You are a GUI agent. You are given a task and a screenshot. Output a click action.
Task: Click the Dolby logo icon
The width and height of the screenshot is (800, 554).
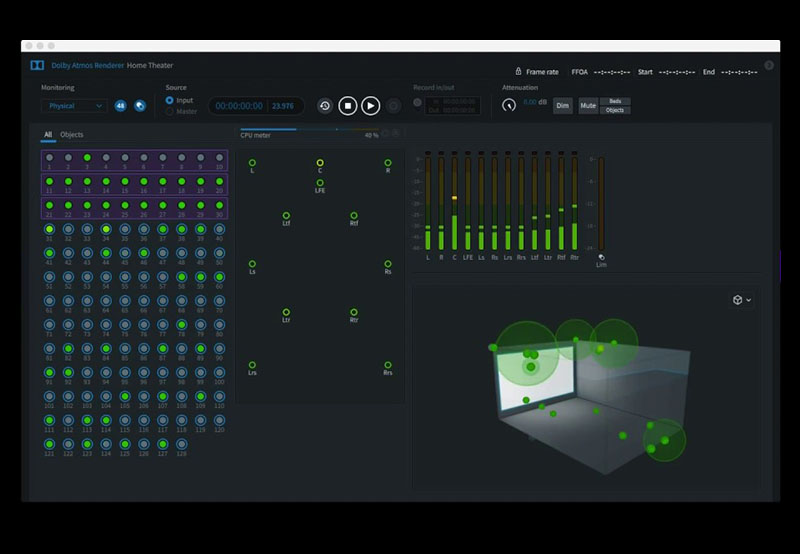tap(37, 65)
